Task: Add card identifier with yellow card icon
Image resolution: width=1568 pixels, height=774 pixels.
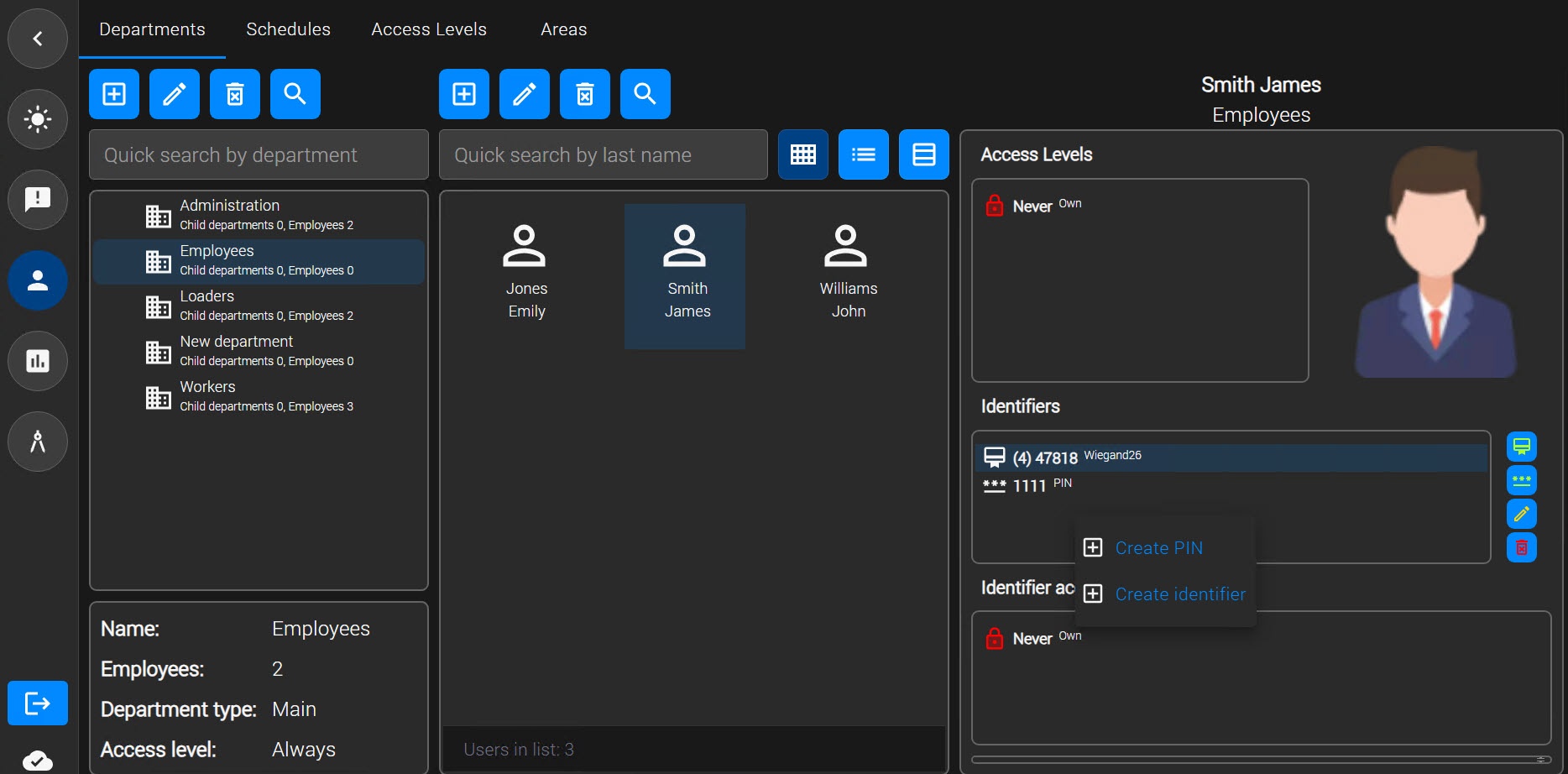Action: (1522, 447)
